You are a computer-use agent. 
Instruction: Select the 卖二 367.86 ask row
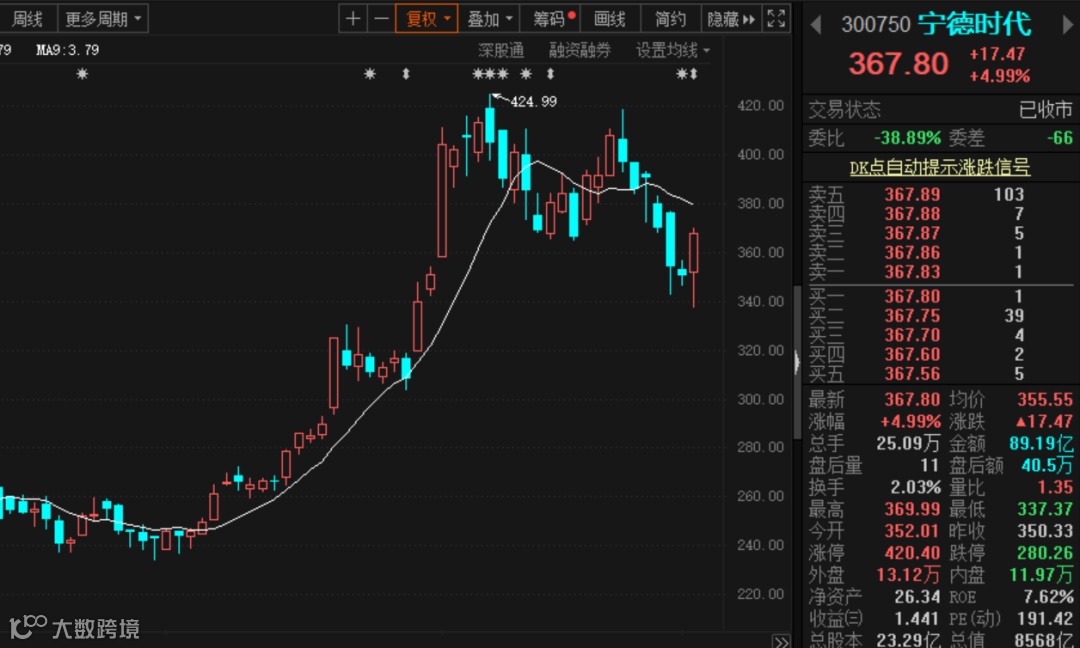[x=940, y=253]
